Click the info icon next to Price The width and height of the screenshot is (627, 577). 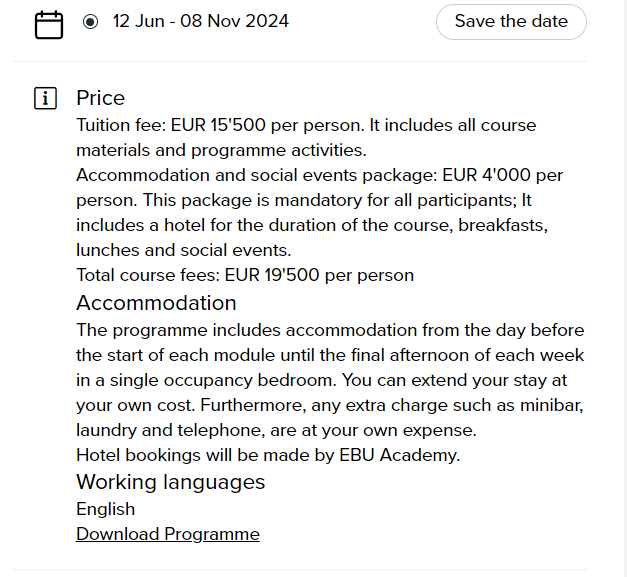(45, 98)
